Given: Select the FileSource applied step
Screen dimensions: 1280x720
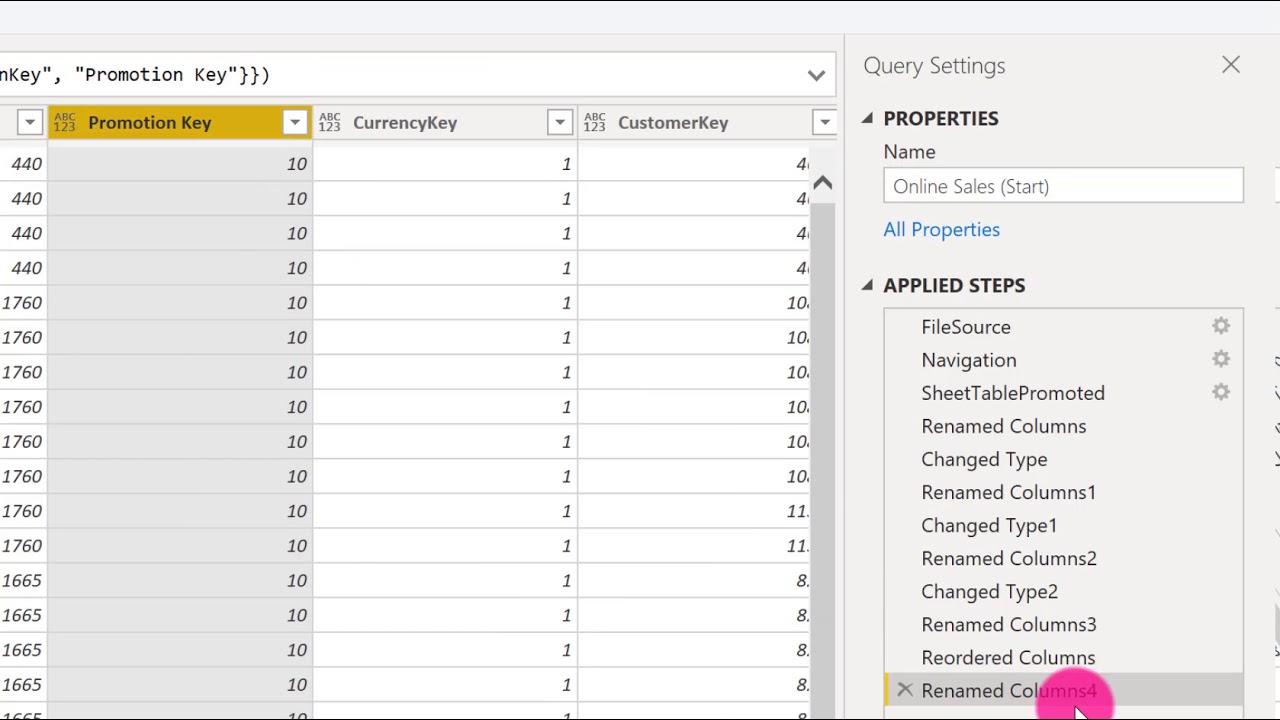Looking at the screenshot, I should click(966, 327).
